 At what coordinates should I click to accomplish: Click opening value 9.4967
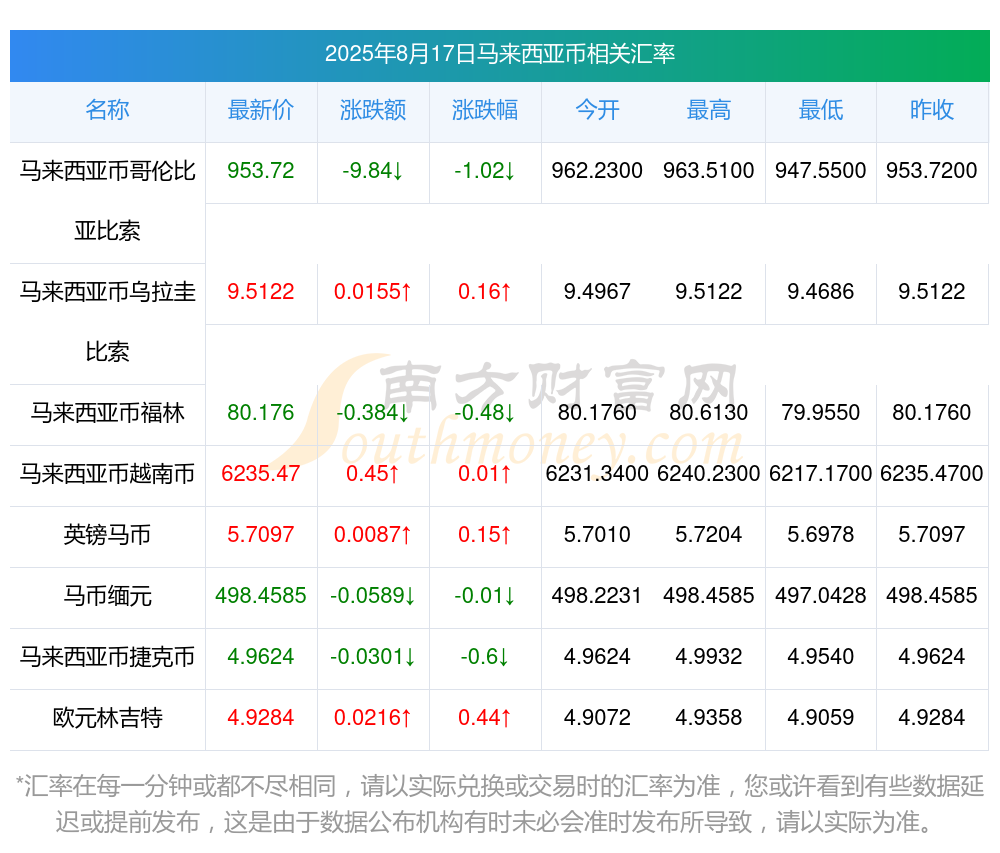(597, 292)
